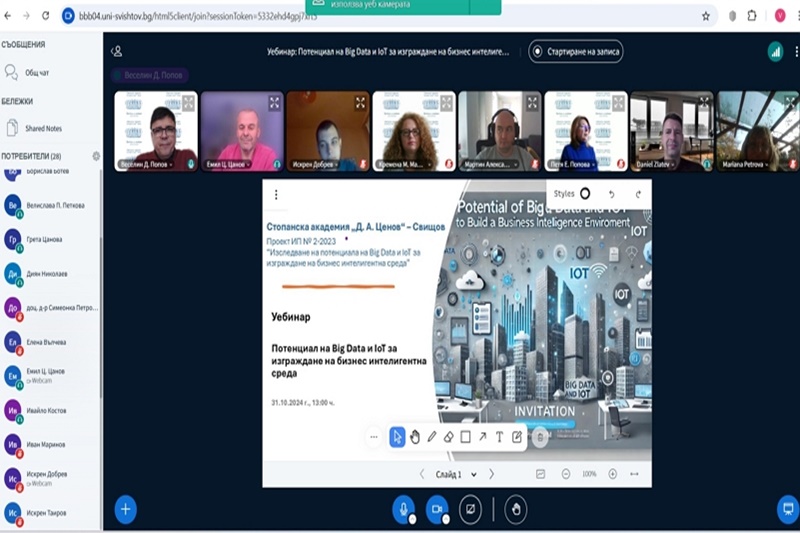Bookmark this page with star icon
This screenshot has height=533, width=800.
coord(706,16)
